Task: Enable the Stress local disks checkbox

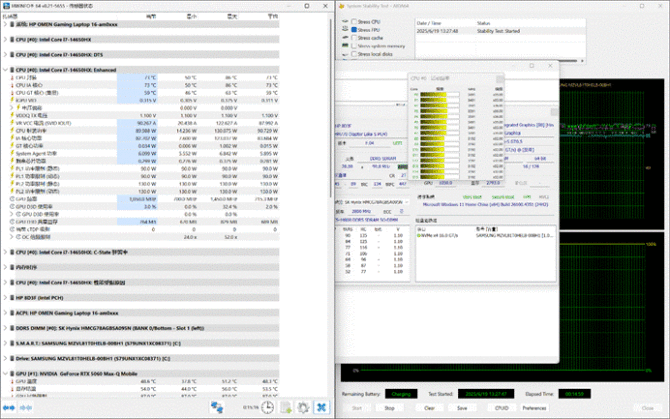Action: [353, 54]
